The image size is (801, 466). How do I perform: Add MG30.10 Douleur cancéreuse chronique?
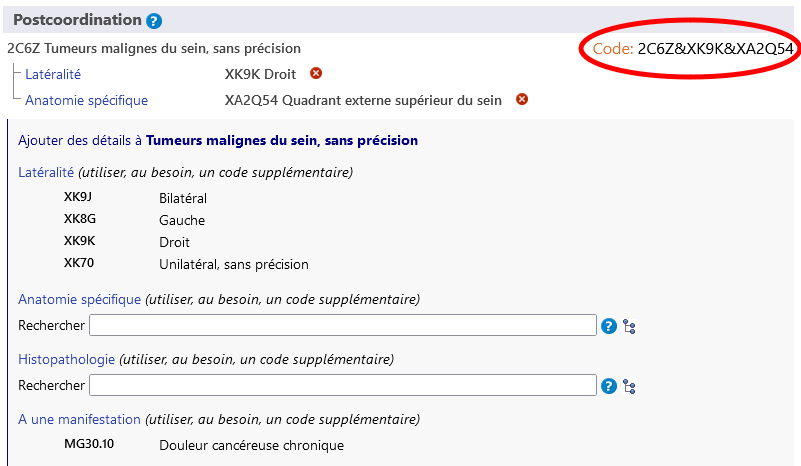point(250,445)
